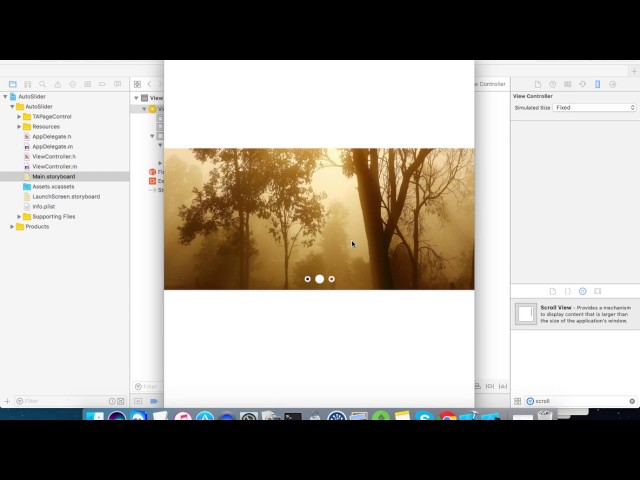
Task: Select AppDelegate.m file
Action: [x=52, y=147]
